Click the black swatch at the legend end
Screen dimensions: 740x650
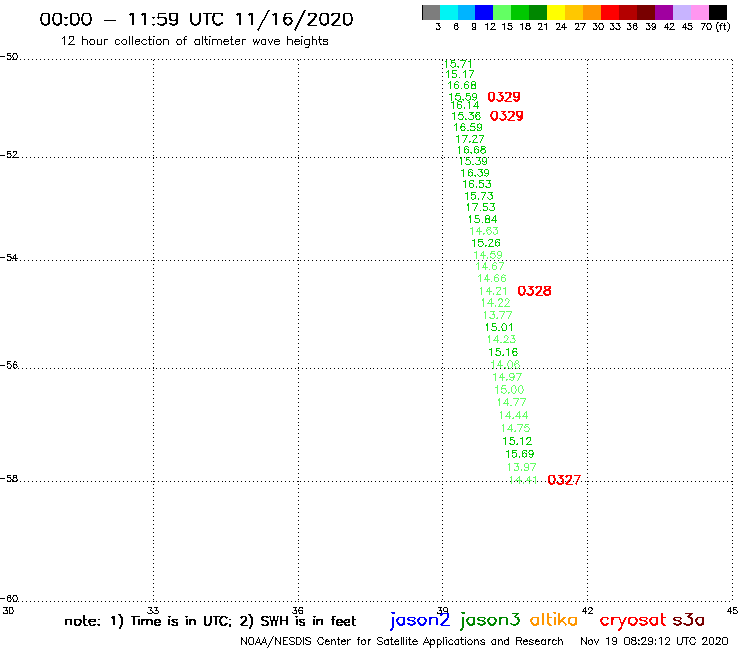click(x=718, y=12)
